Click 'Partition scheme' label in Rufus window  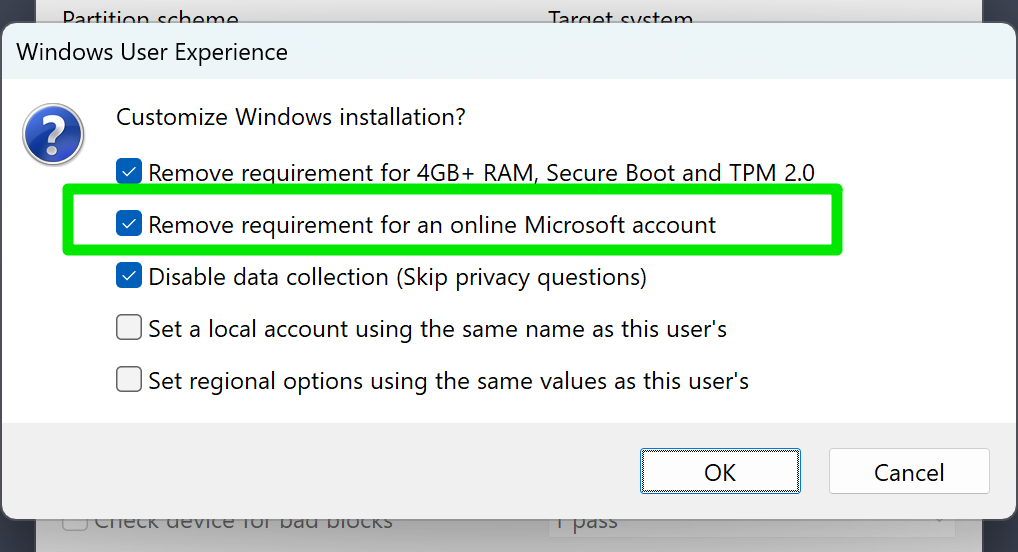pos(150,18)
